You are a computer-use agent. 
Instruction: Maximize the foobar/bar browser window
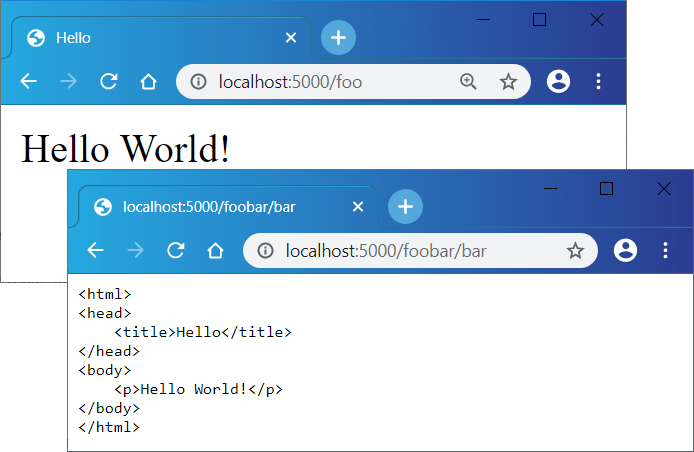pos(606,189)
